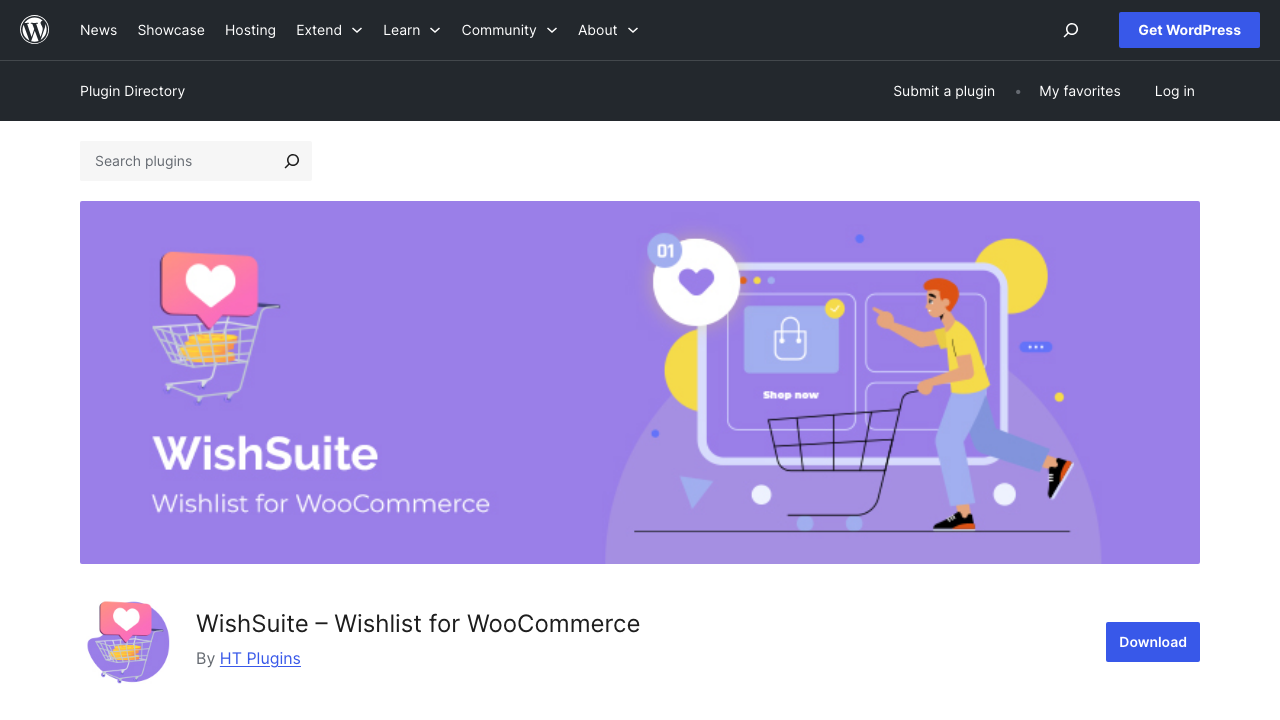Click the WordPress logo icon
Screen dimensions: 1280x720
(x=34, y=29)
